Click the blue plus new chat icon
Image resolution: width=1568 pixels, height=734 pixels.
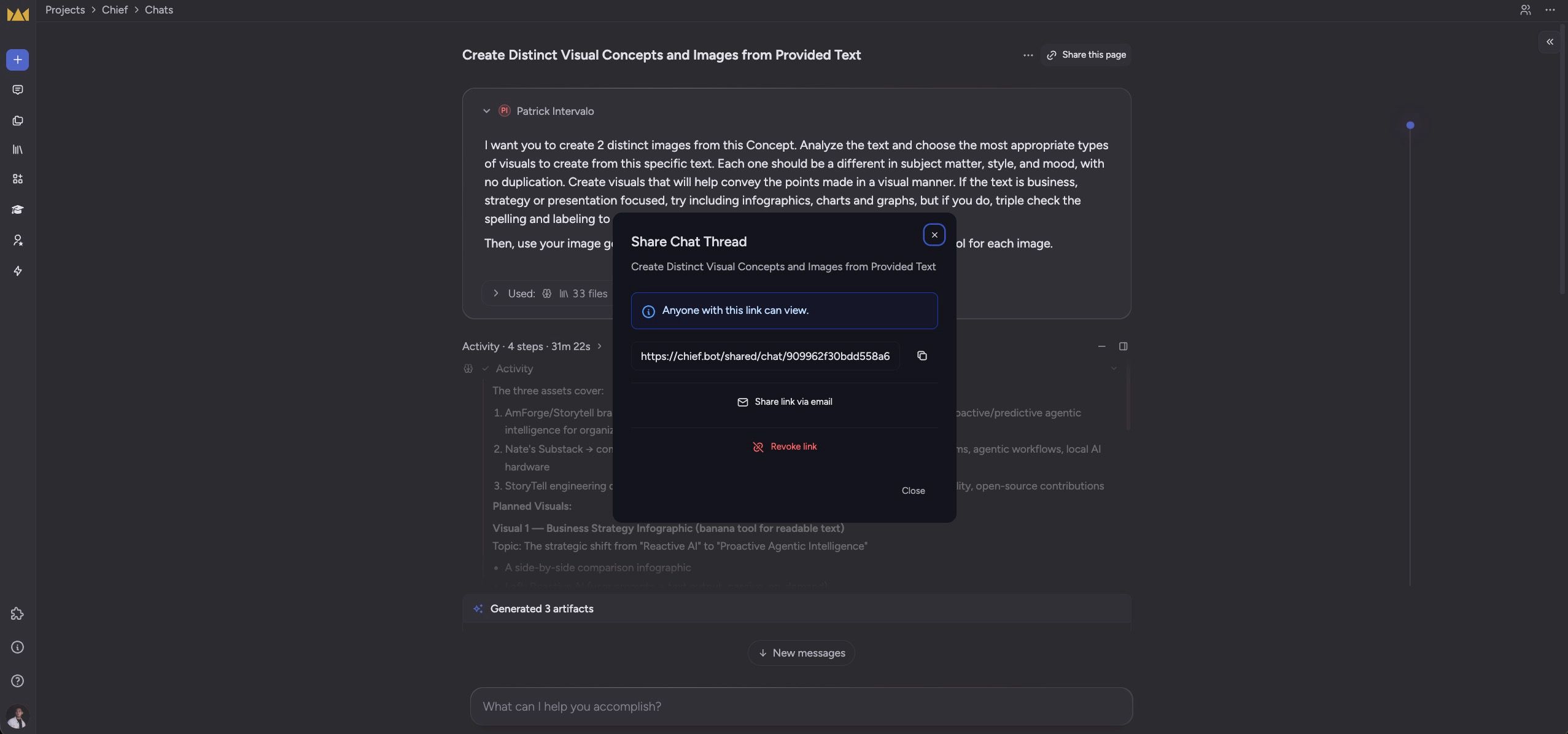coord(17,60)
